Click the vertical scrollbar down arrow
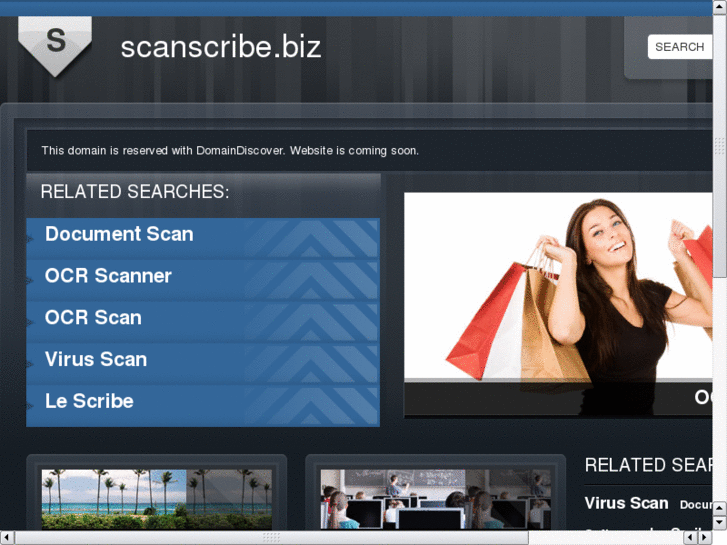This screenshot has height=545, width=727. tap(720, 522)
